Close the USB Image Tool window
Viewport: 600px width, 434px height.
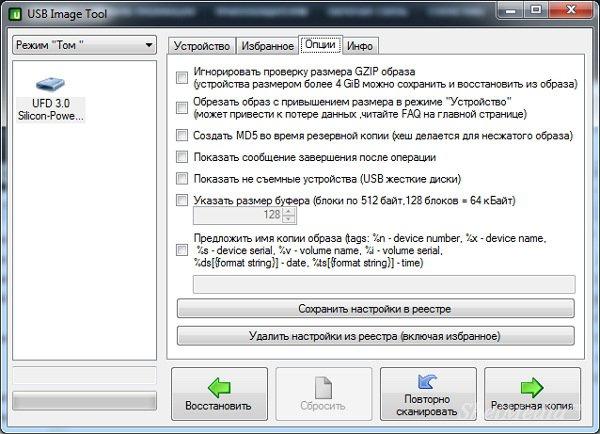(x=571, y=10)
